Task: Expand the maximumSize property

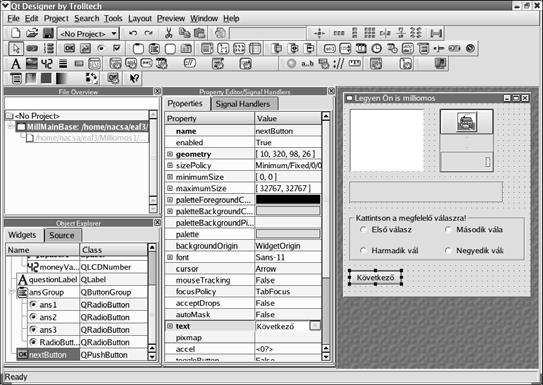Action: tap(170, 188)
